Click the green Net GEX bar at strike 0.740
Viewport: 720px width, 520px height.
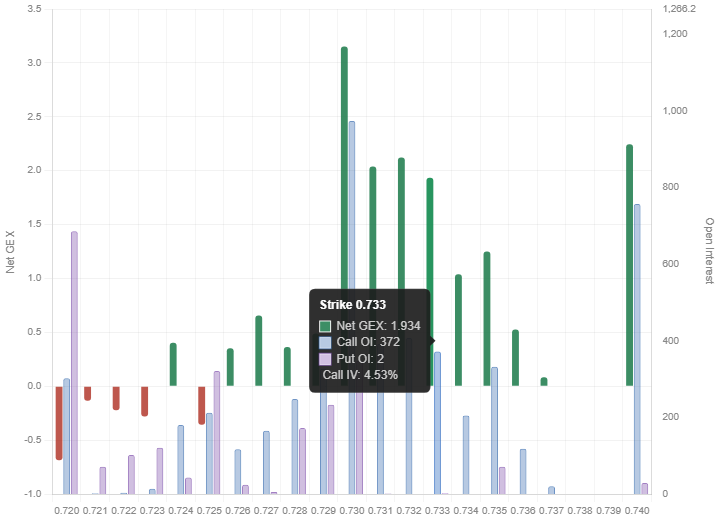[x=630, y=265]
